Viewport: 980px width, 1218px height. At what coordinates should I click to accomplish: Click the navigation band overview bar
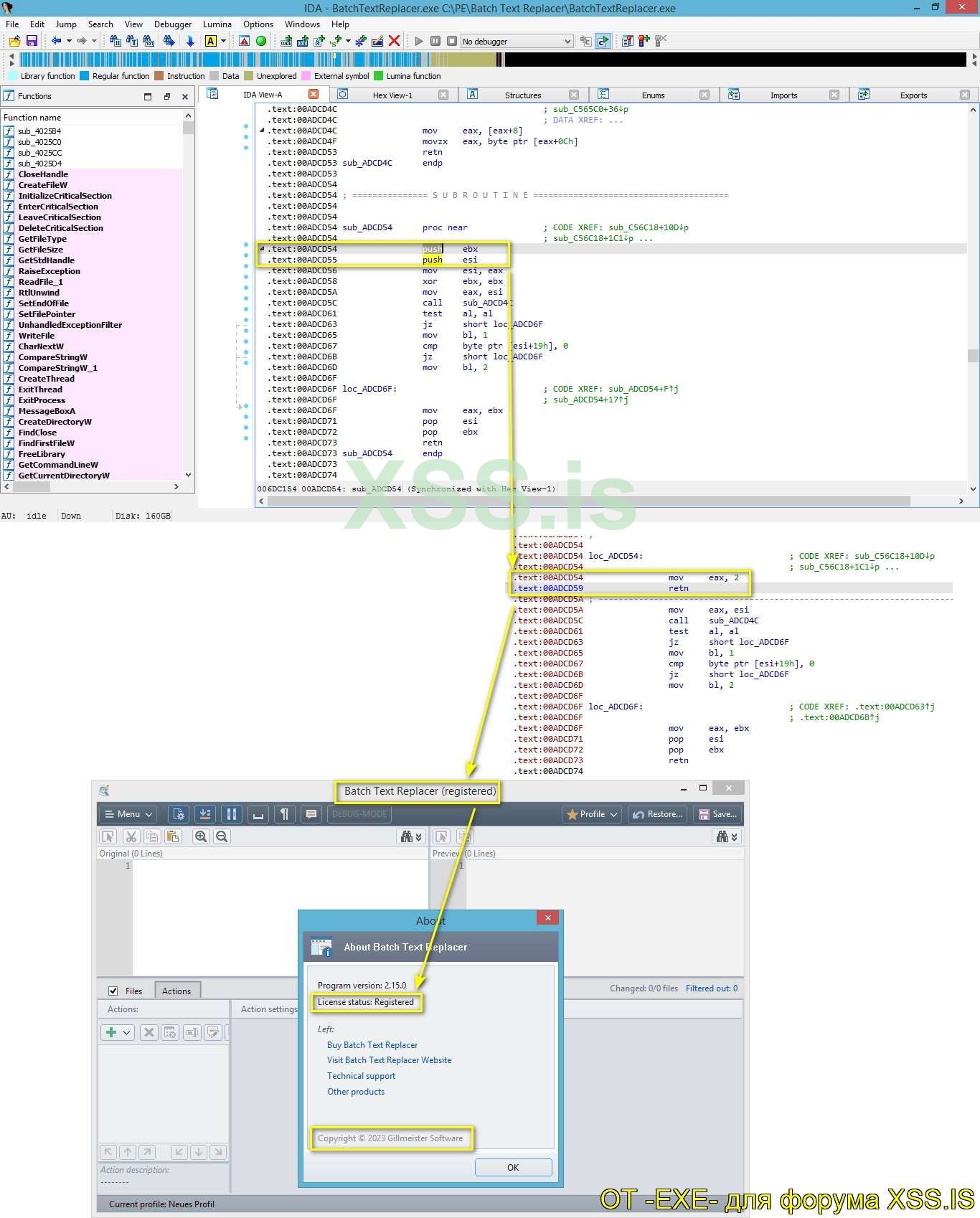coord(492,60)
